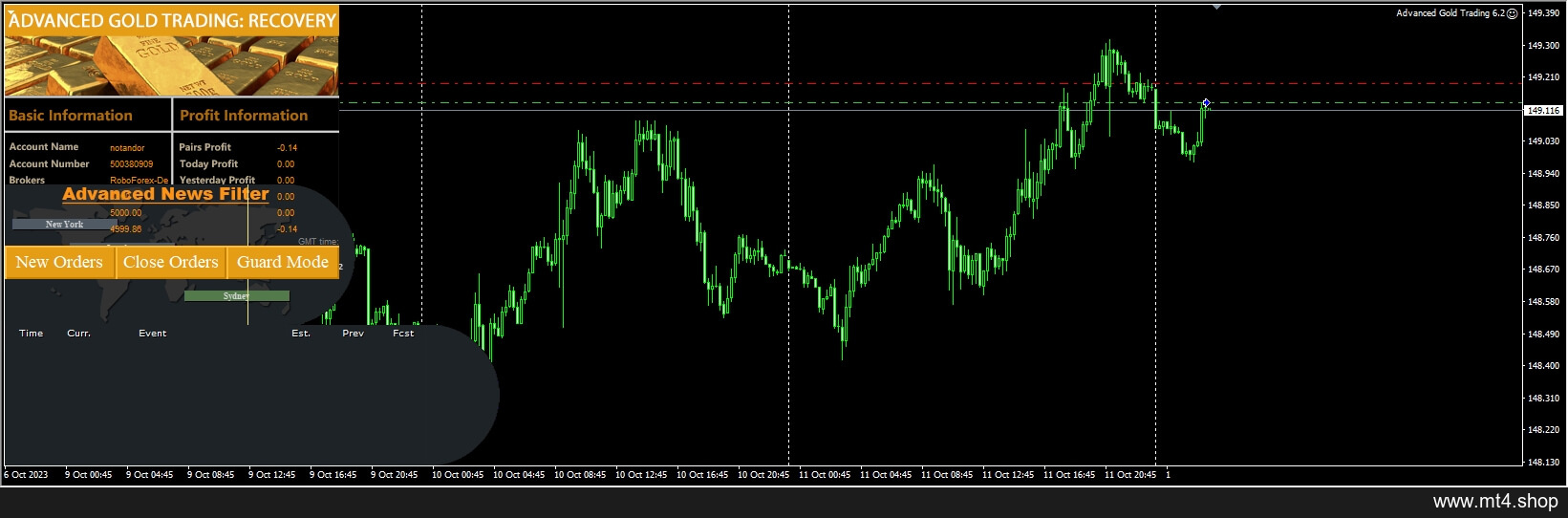Click account name value notandor

[127, 148]
